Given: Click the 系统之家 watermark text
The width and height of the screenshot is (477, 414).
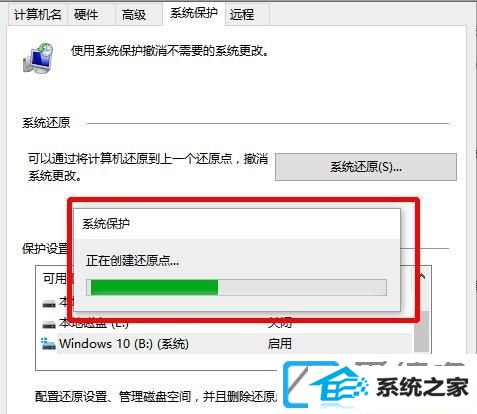Looking at the screenshot, I should tap(423, 387).
